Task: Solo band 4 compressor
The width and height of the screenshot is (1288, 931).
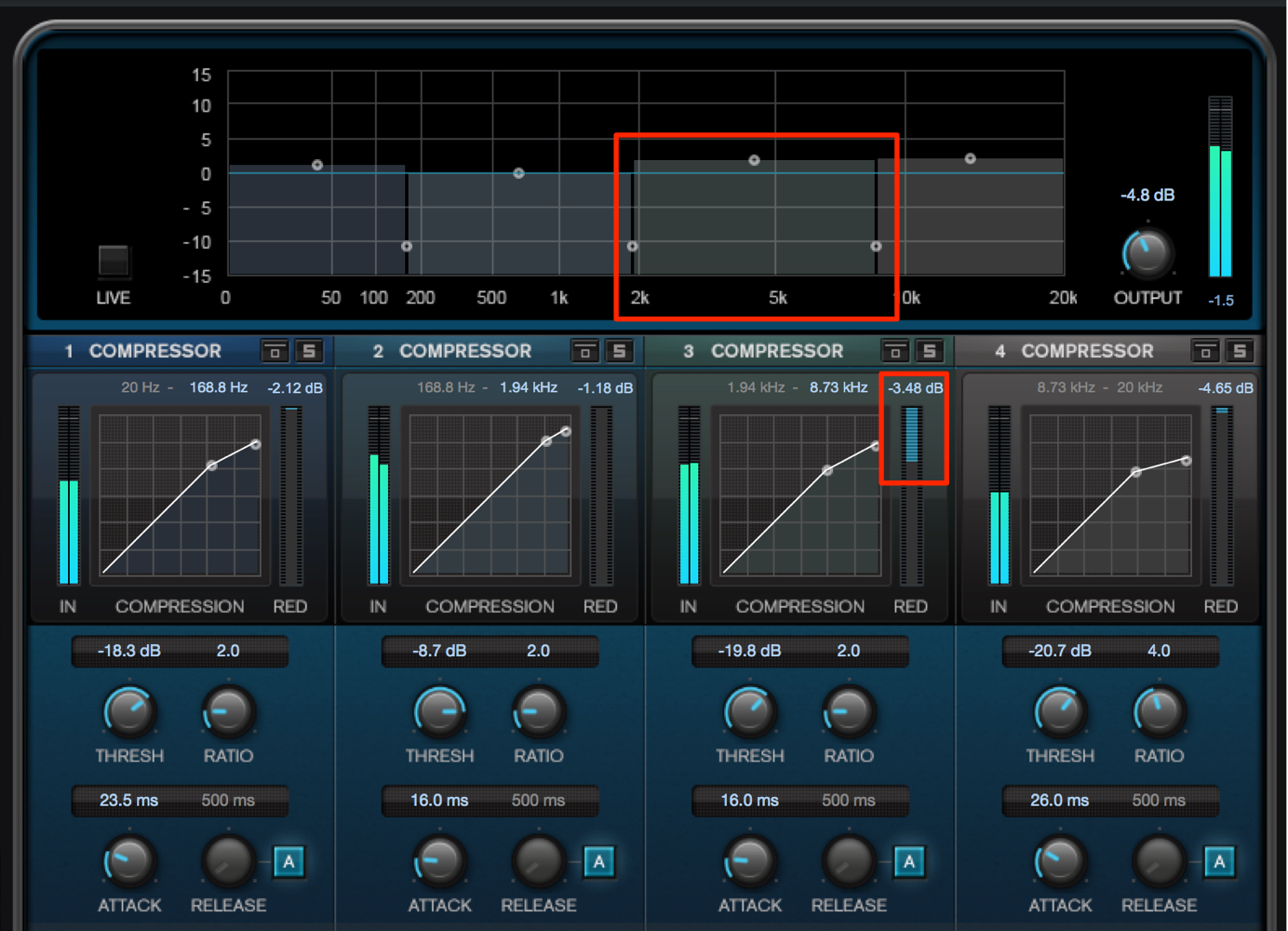Action: coord(1240,351)
